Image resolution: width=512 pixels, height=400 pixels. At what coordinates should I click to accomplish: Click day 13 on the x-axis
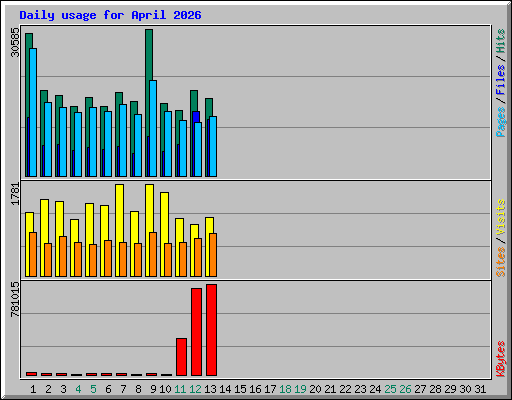(210, 389)
